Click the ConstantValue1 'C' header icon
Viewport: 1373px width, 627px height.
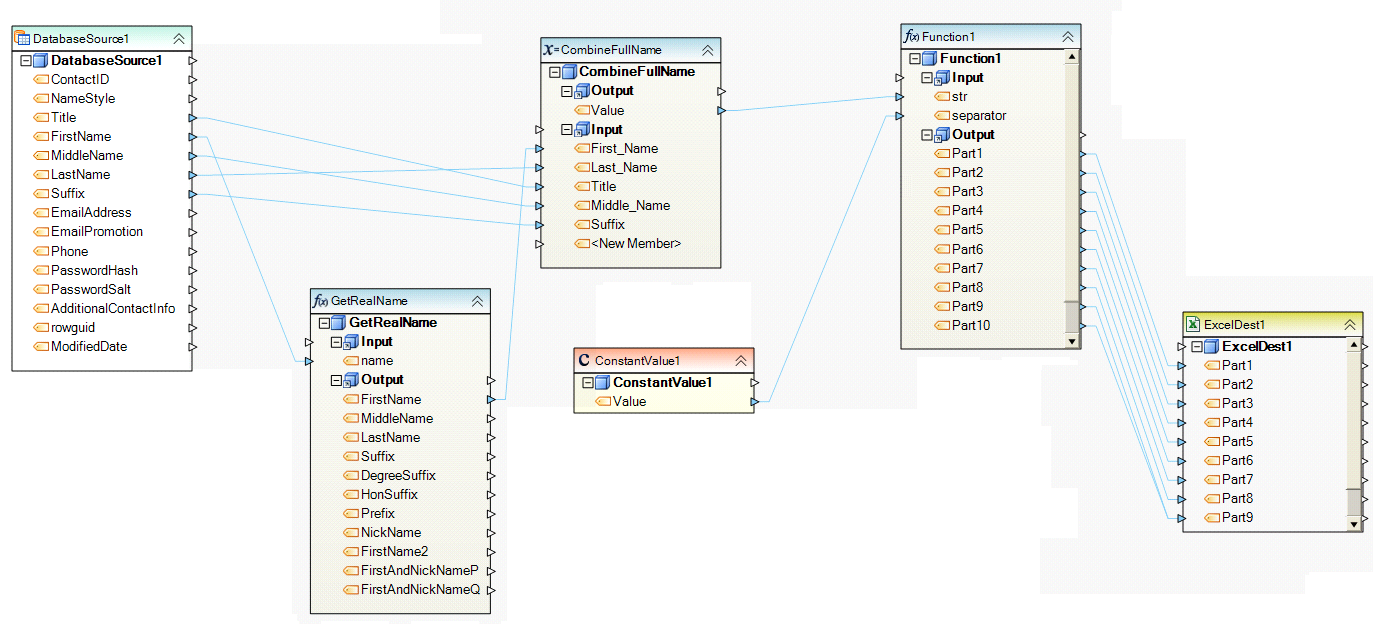point(584,360)
